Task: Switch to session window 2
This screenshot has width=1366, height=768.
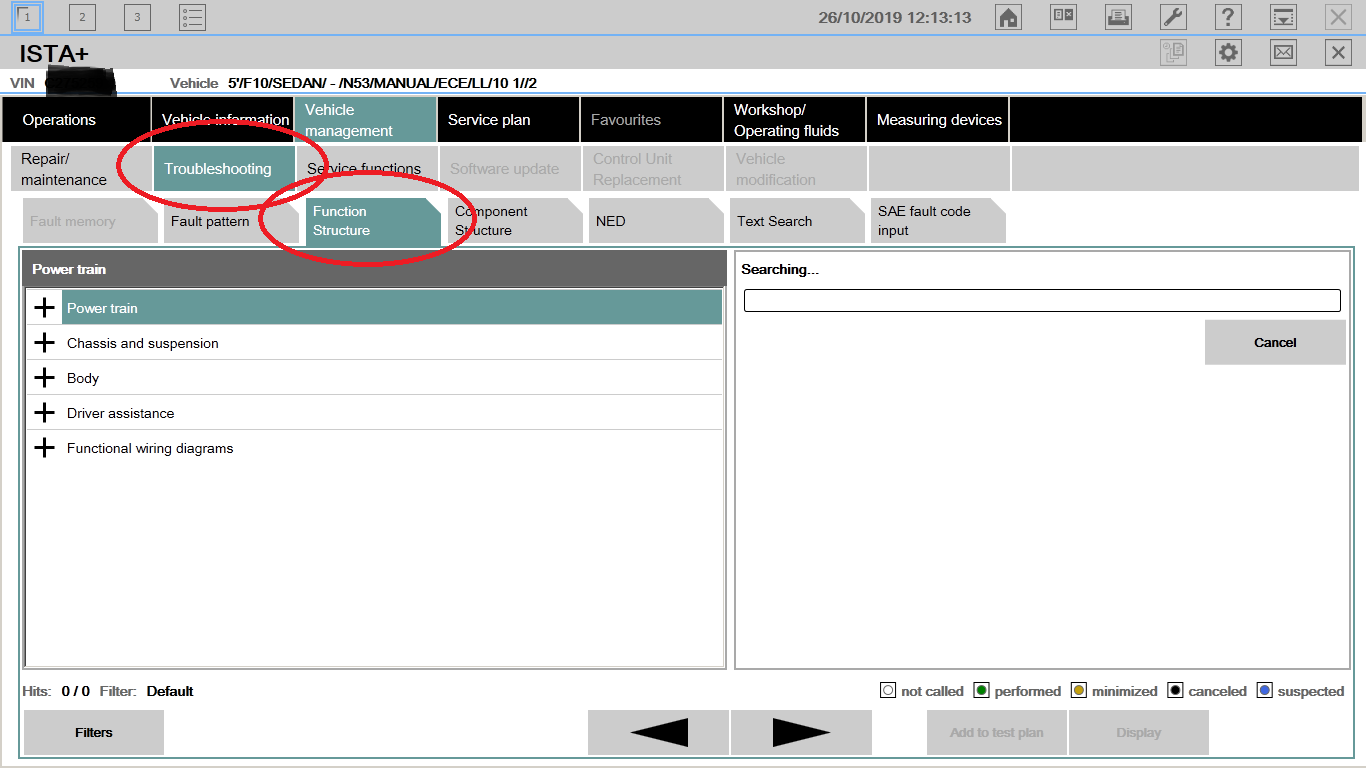Action: tap(82, 17)
